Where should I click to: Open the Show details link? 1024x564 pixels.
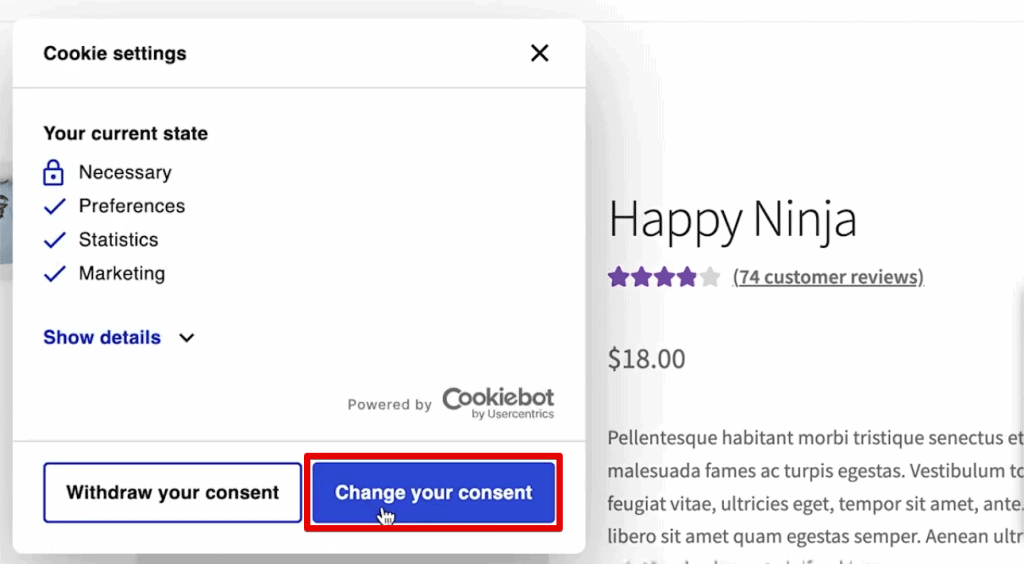(x=102, y=337)
